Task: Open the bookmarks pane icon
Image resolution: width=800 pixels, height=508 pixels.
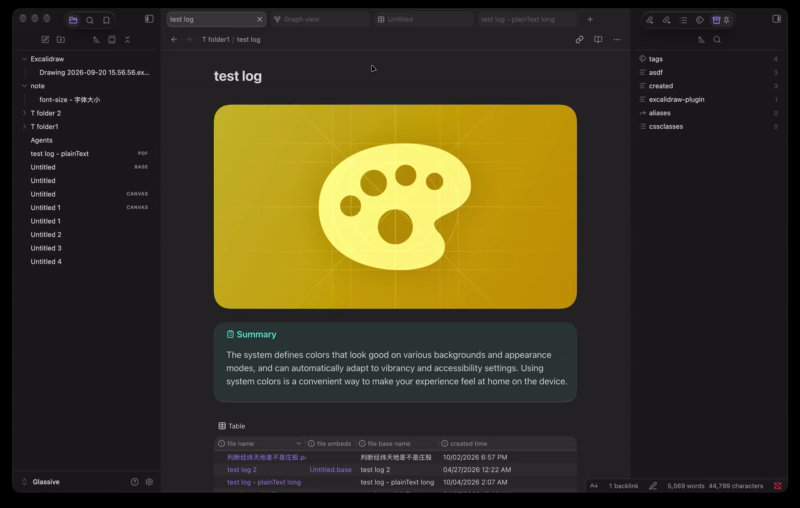Action: tap(106, 20)
